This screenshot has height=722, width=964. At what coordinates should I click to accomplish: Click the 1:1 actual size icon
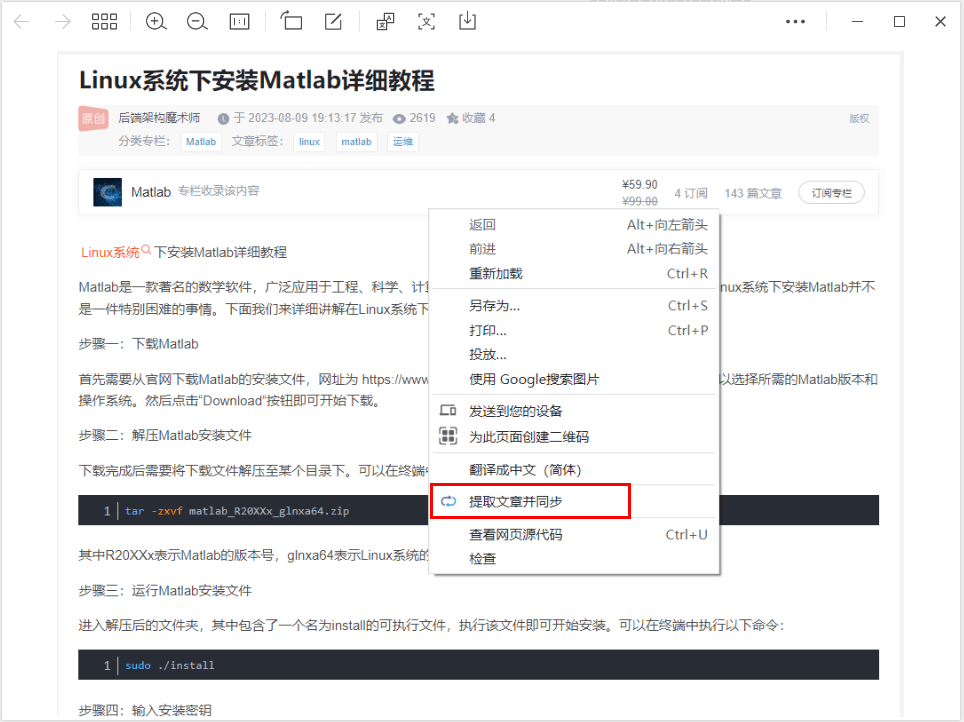[239, 21]
